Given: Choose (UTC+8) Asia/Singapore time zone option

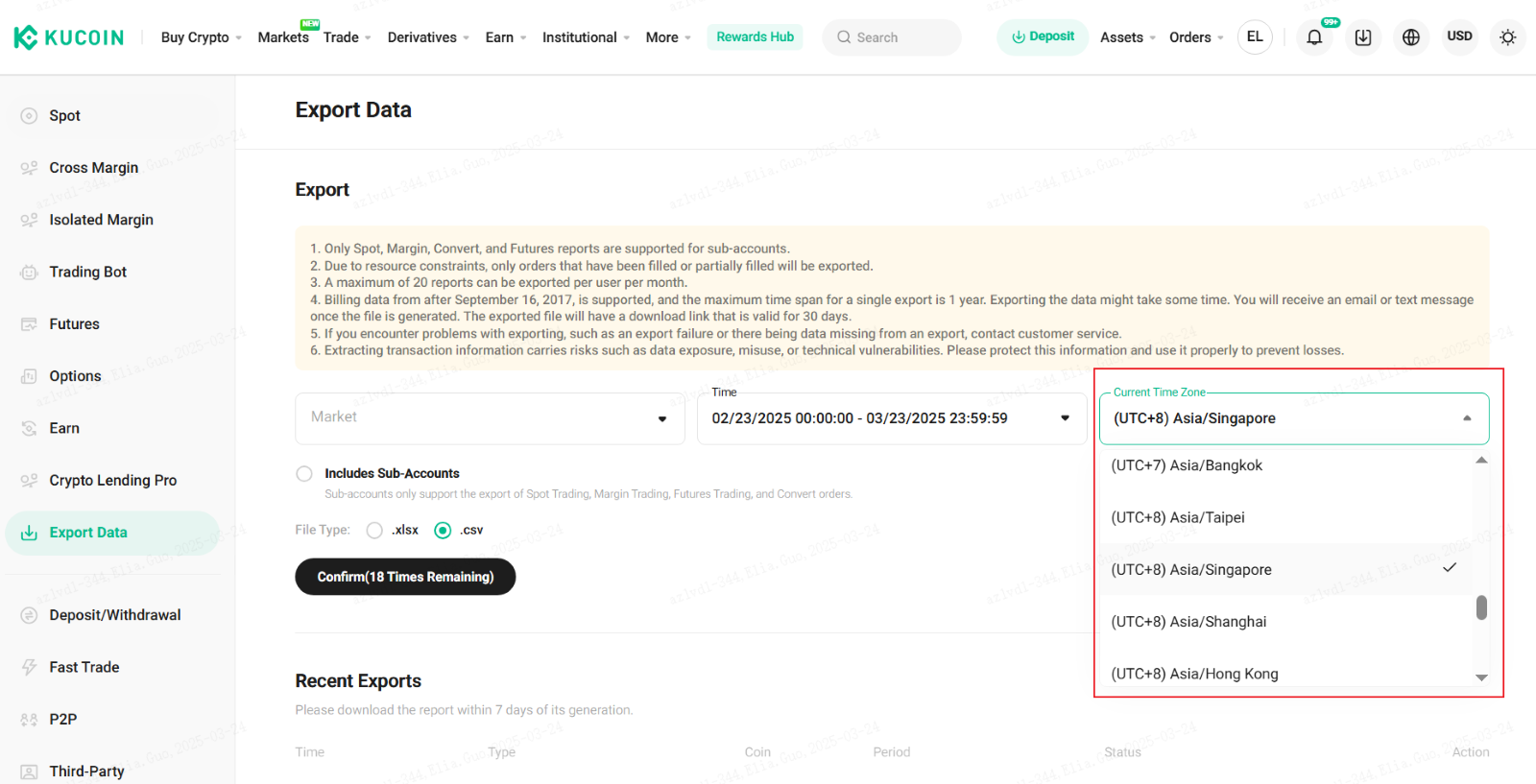Looking at the screenshot, I should tap(1285, 570).
